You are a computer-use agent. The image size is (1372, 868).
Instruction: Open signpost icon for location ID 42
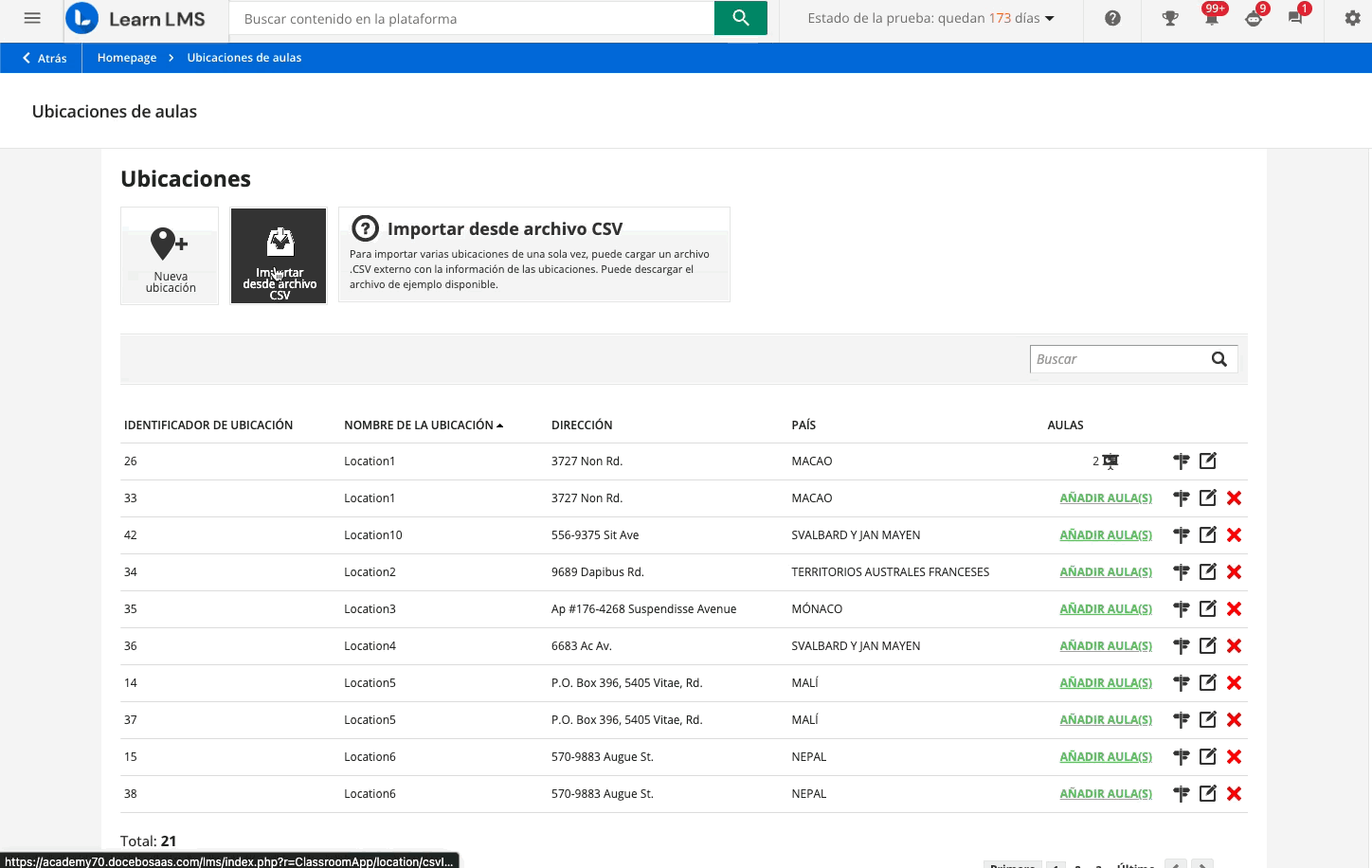(x=1181, y=535)
